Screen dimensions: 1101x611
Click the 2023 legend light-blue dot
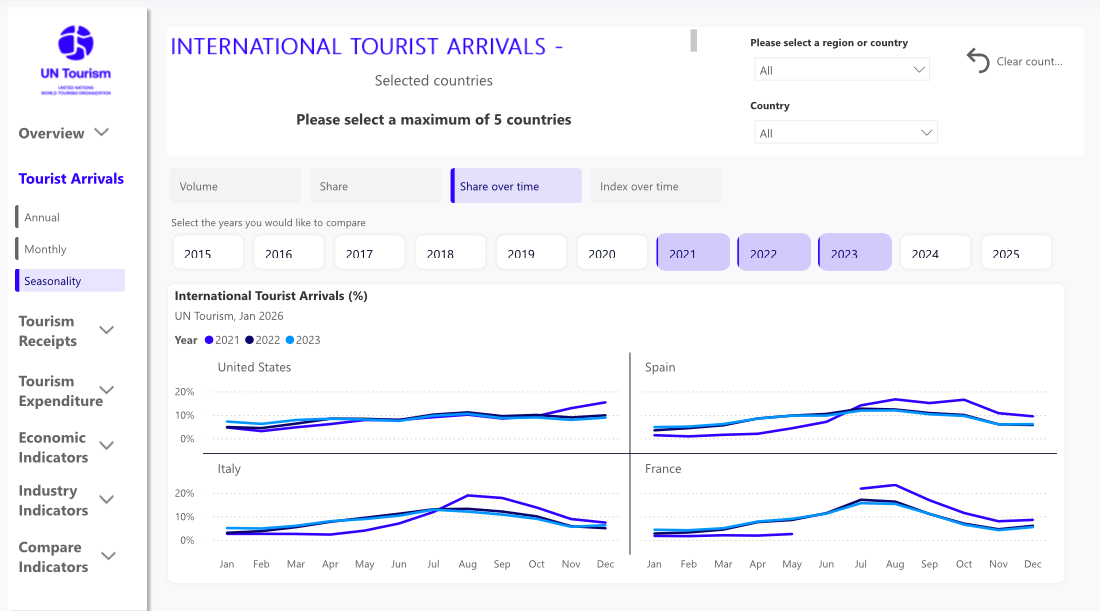[289, 340]
